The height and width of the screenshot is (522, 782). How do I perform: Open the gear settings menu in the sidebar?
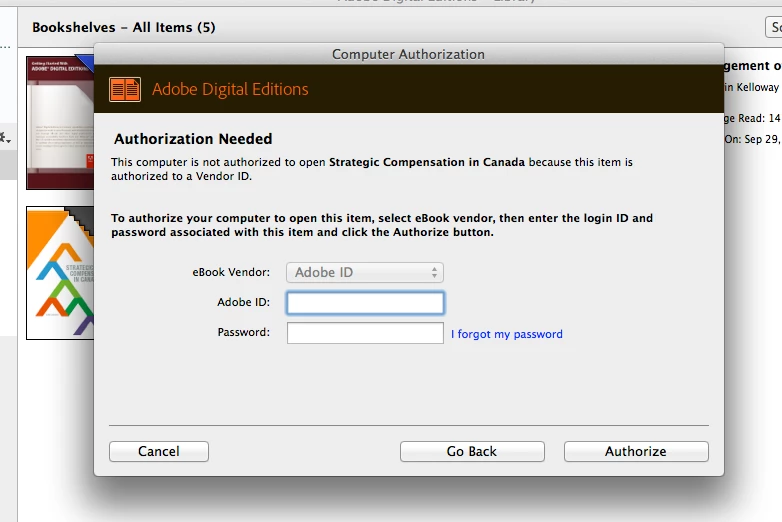(5, 138)
